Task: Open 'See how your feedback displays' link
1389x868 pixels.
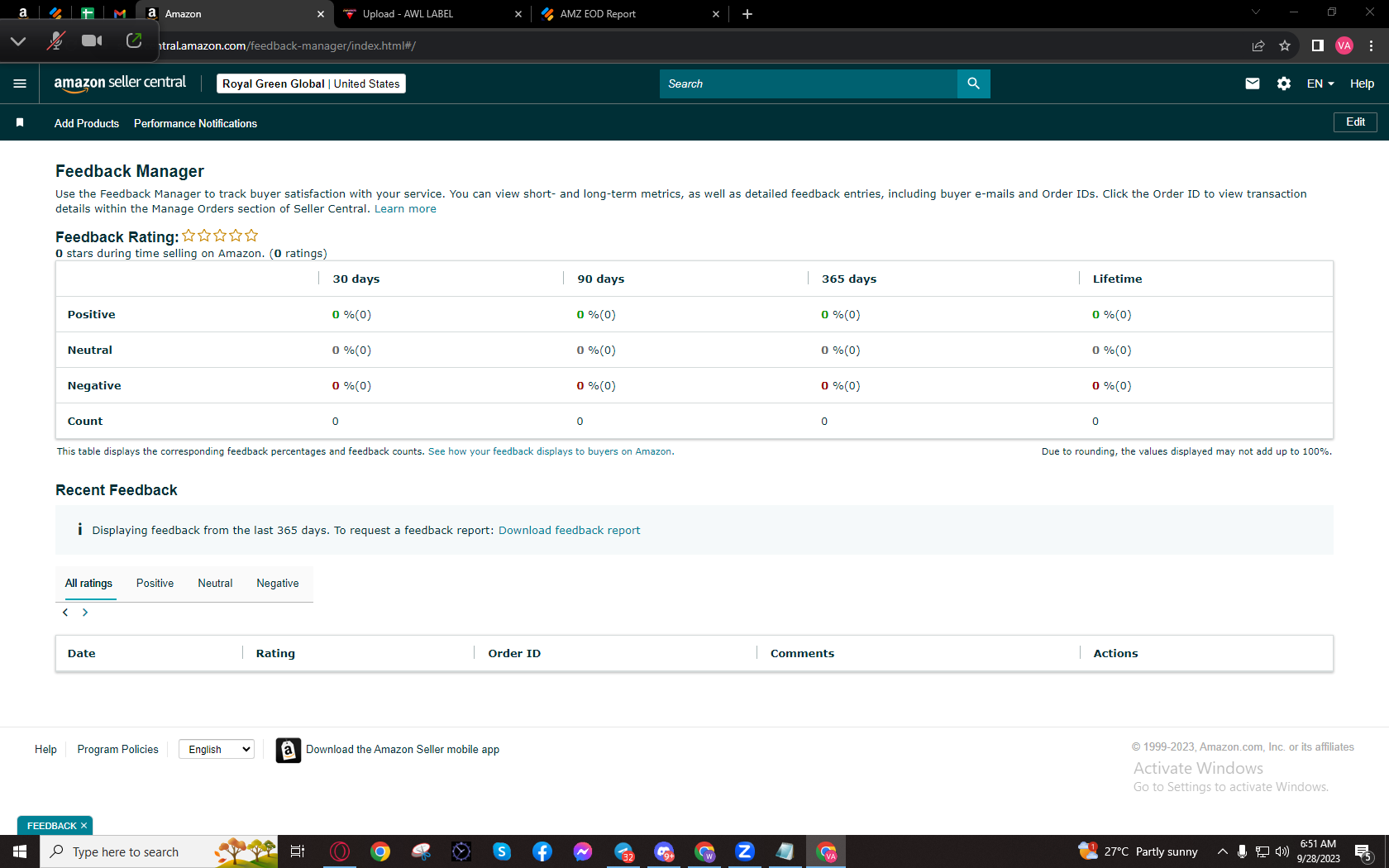Action: [551, 451]
